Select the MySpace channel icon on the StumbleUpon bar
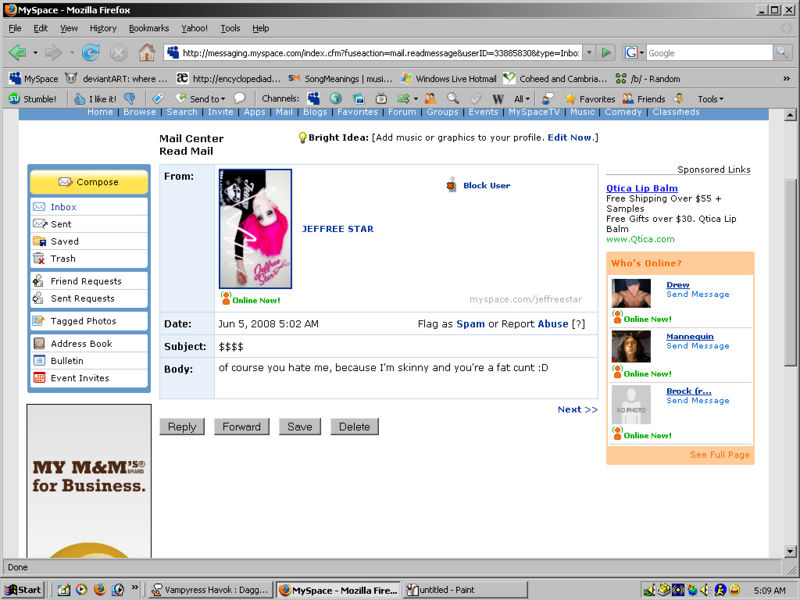The width and height of the screenshot is (800, 600). click(313, 98)
